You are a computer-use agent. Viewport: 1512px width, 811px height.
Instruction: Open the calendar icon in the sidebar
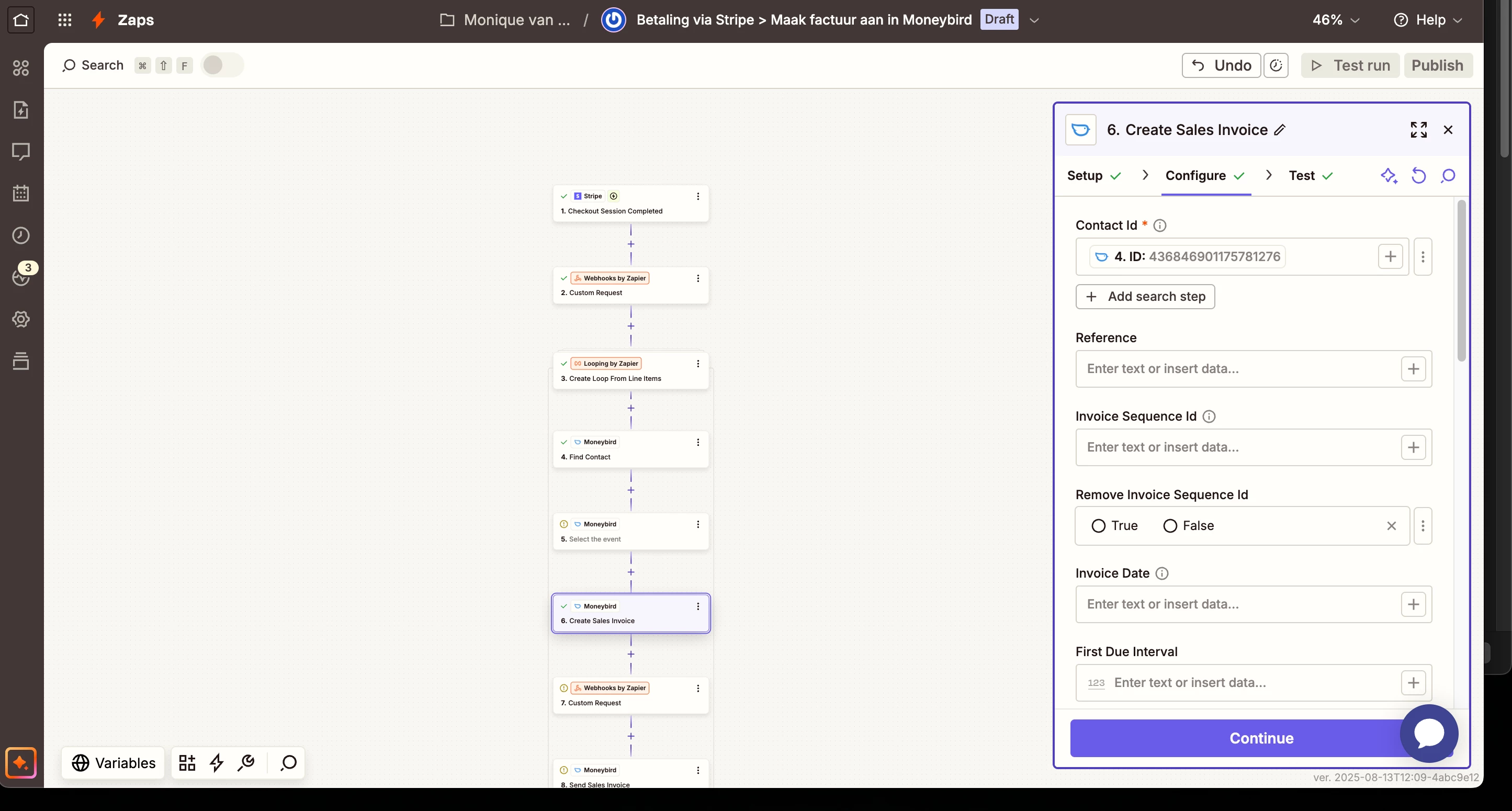pos(21,193)
